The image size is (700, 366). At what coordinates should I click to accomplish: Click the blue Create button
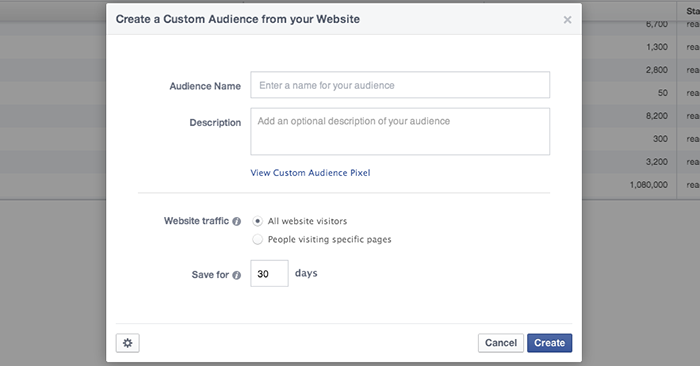[x=550, y=343]
